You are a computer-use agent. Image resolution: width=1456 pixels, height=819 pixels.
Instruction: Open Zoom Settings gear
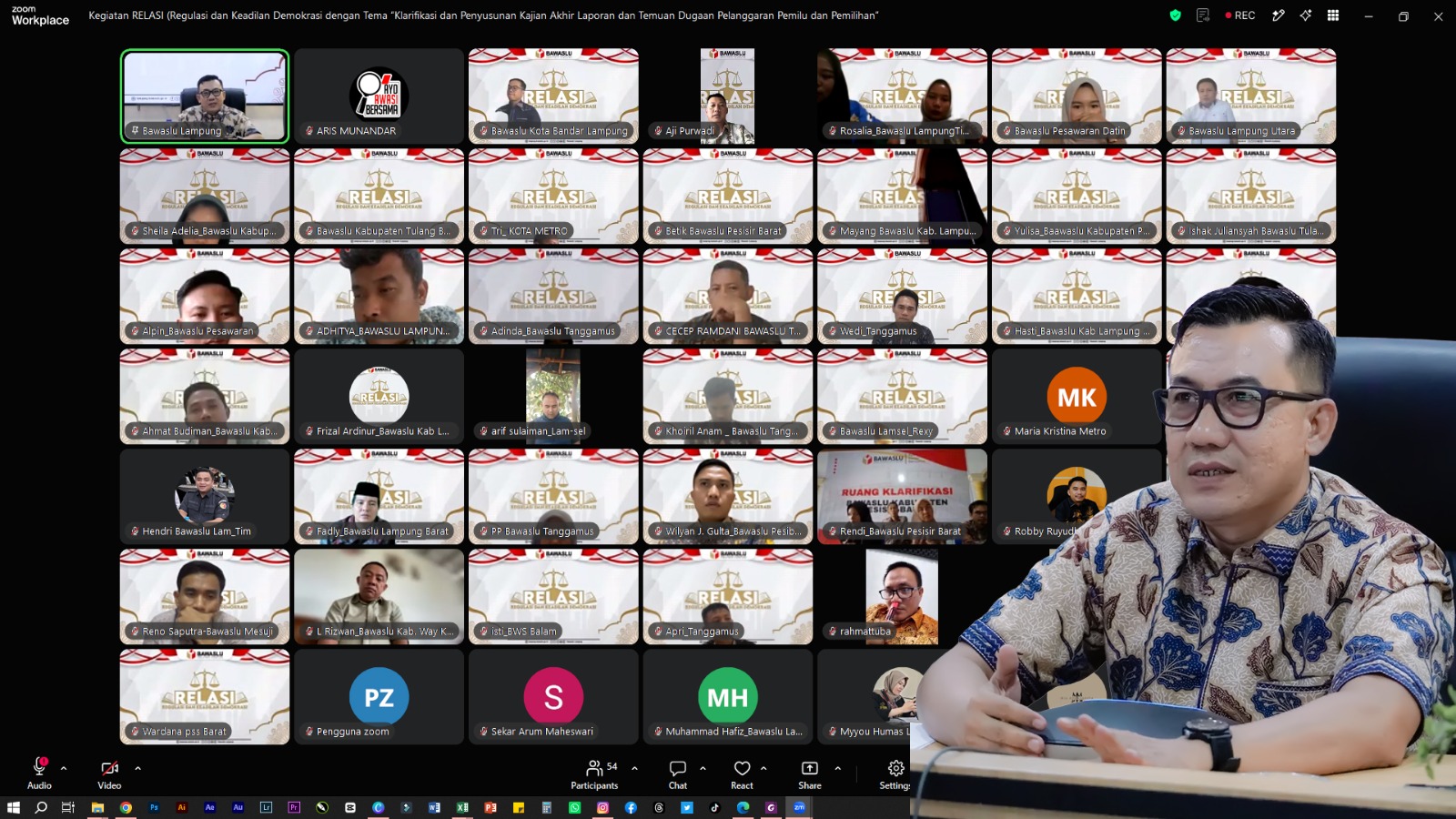895,773
